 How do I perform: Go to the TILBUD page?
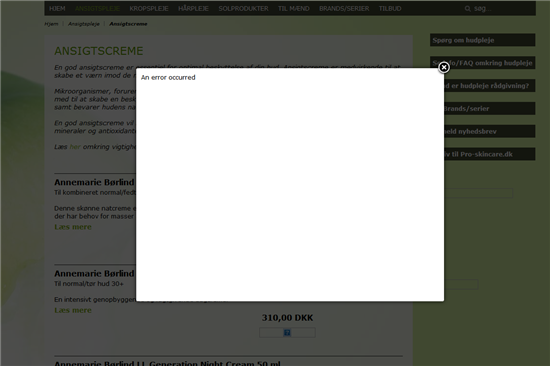[390, 8]
